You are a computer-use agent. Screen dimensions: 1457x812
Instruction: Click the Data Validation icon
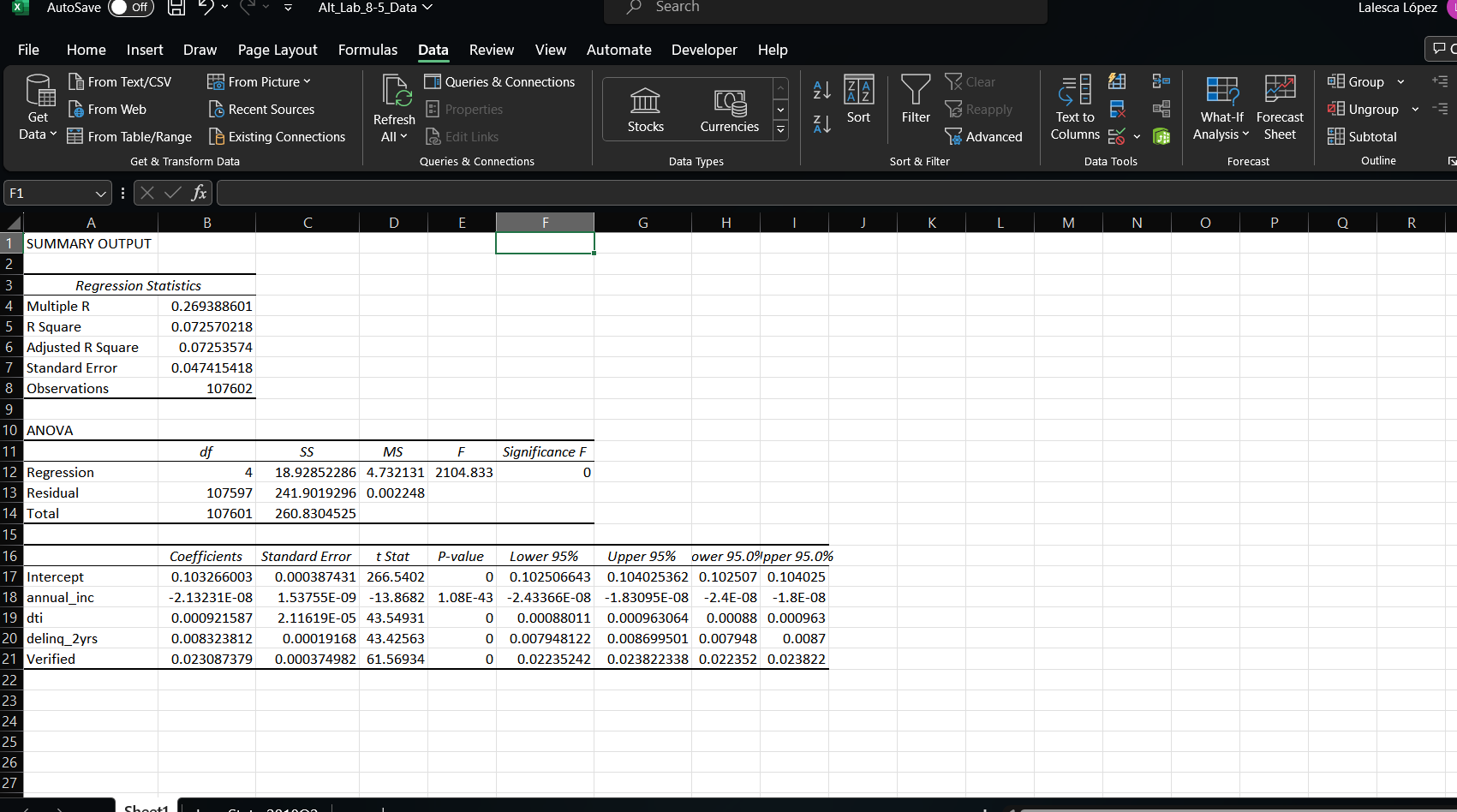click(1116, 136)
